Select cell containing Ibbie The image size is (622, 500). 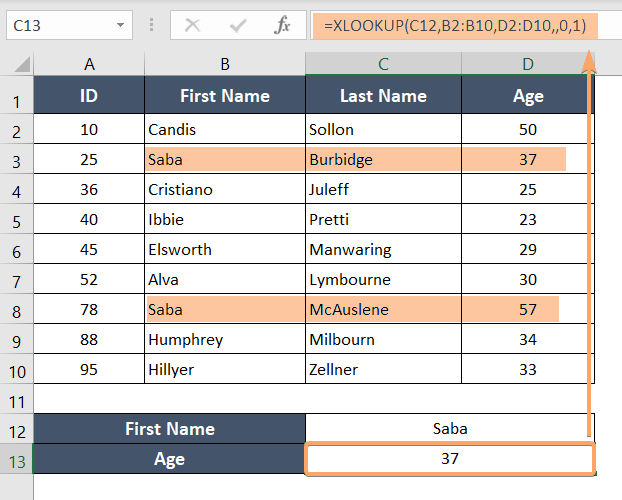click(225, 219)
